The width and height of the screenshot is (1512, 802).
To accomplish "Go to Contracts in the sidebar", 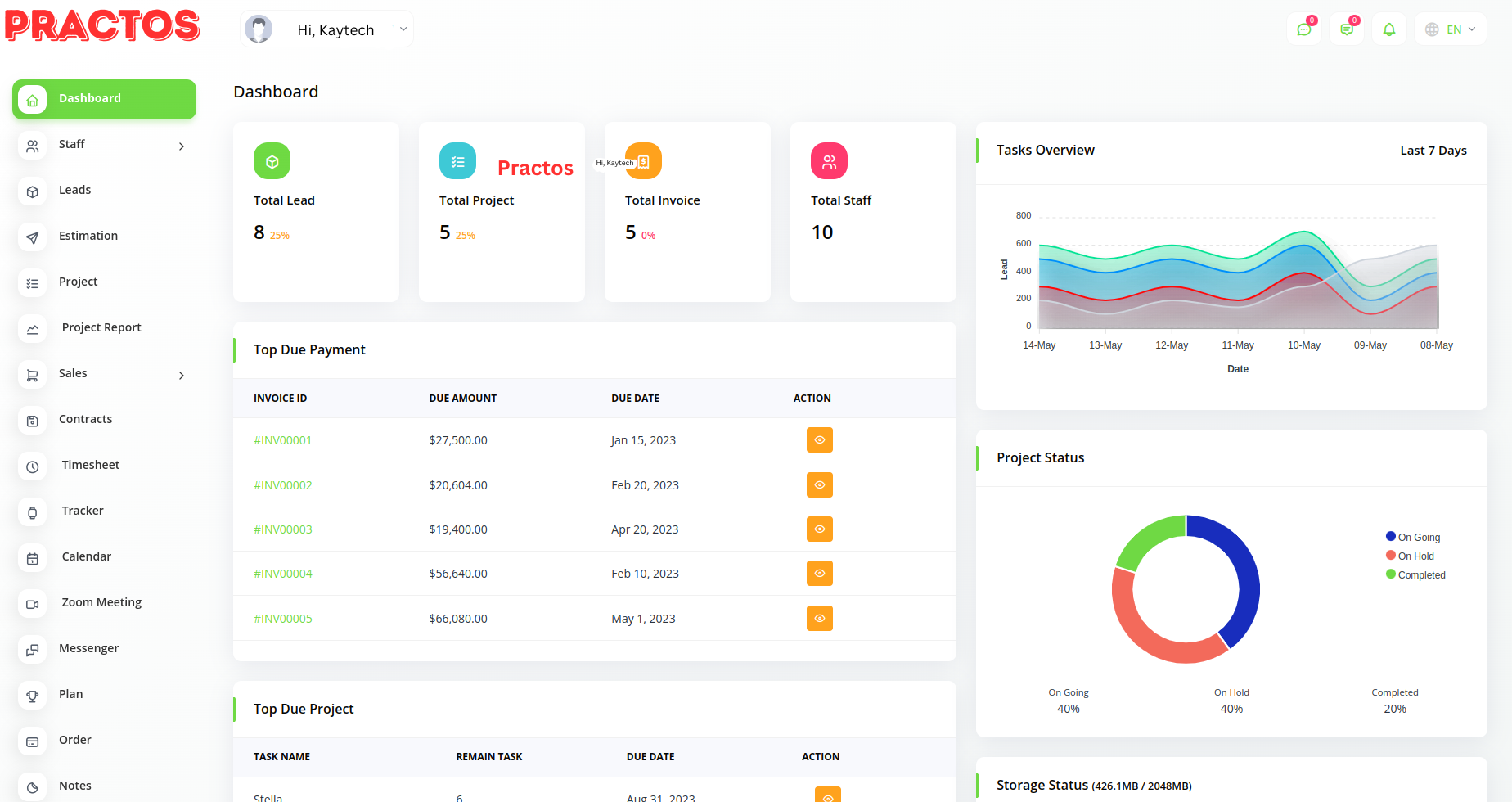I will tap(85, 419).
